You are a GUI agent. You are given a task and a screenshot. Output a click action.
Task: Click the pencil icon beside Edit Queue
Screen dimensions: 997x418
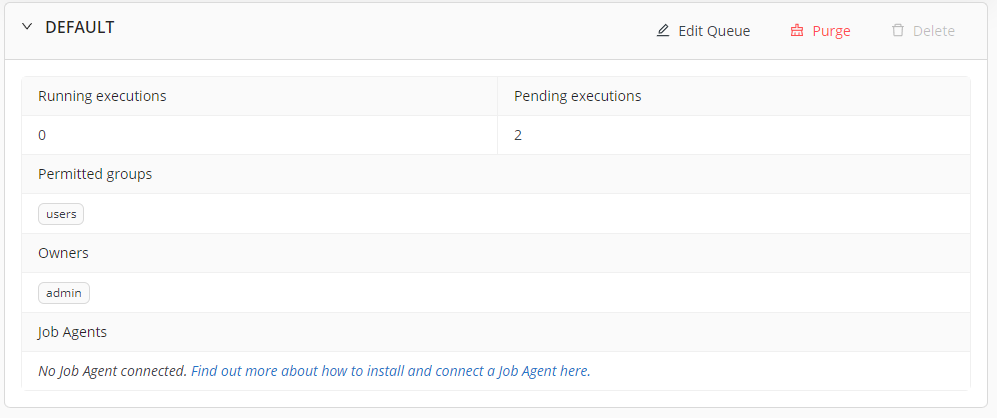663,31
